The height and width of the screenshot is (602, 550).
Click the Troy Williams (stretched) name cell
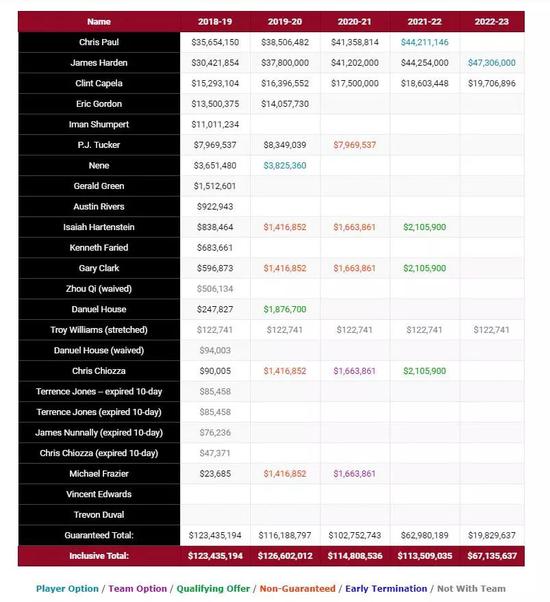tap(99, 330)
